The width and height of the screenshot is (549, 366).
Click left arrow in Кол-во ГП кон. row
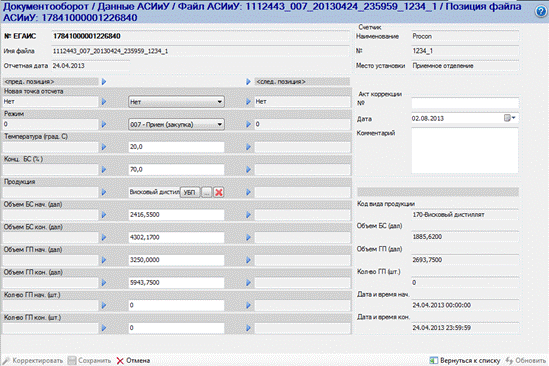[x=104, y=328]
